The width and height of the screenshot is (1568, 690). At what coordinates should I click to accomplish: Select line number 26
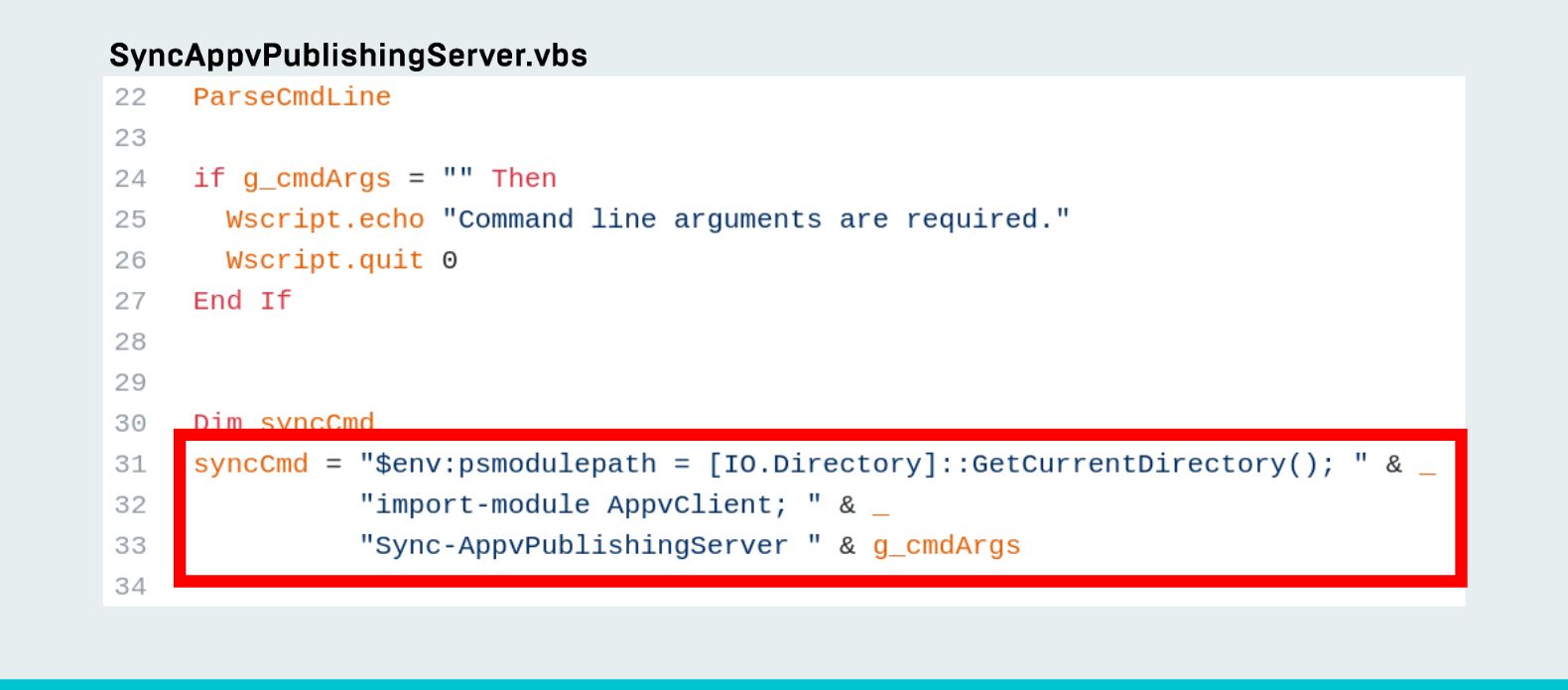(130, 260)
